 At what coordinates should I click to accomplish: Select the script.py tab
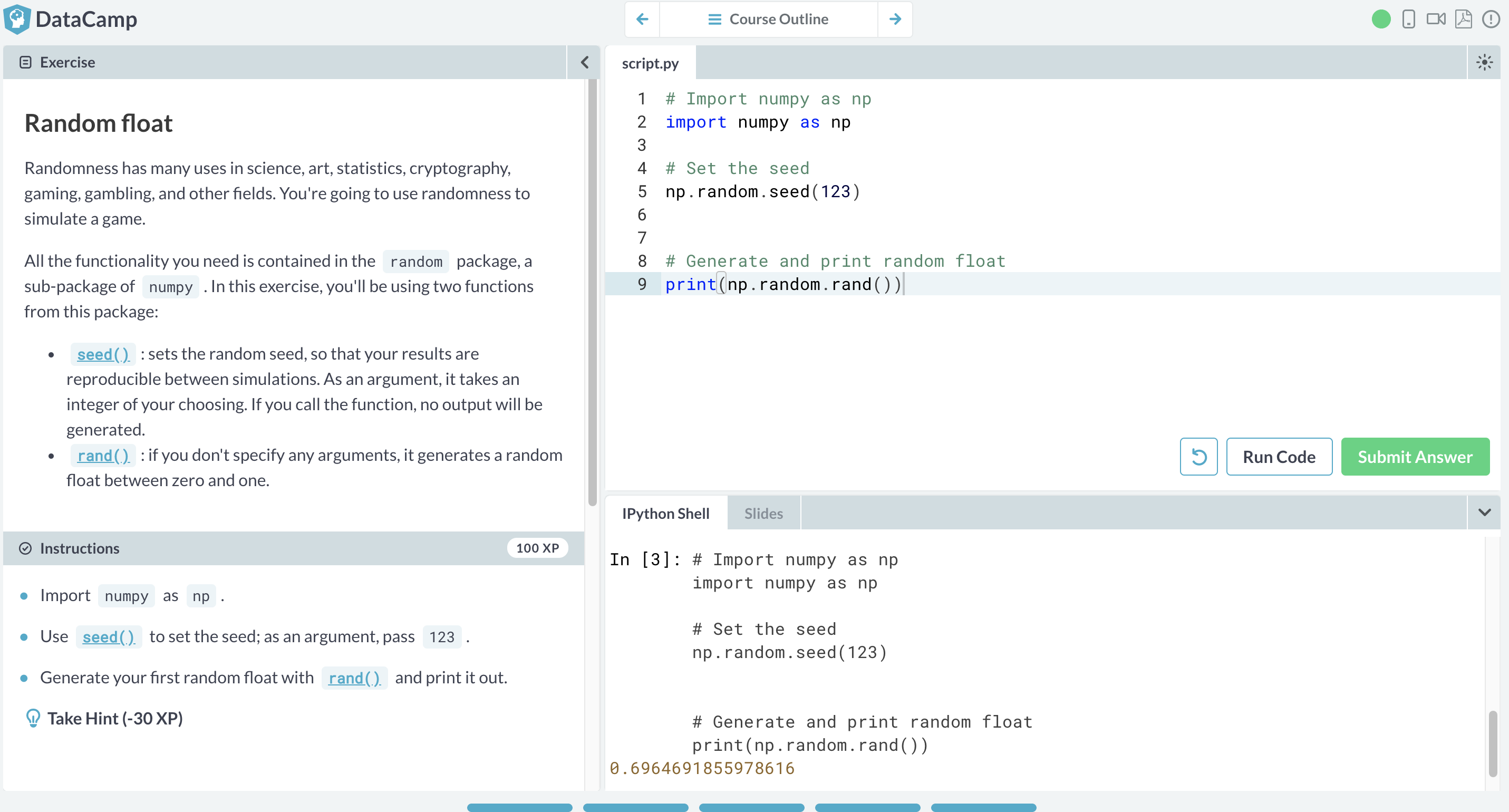(x=650, y=63)
